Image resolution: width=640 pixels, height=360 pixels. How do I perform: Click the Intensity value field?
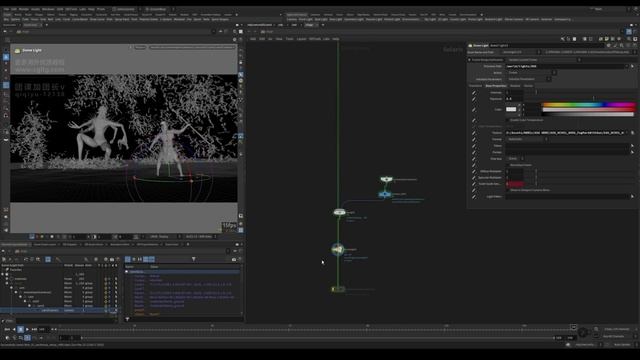[x=514, y=93]
